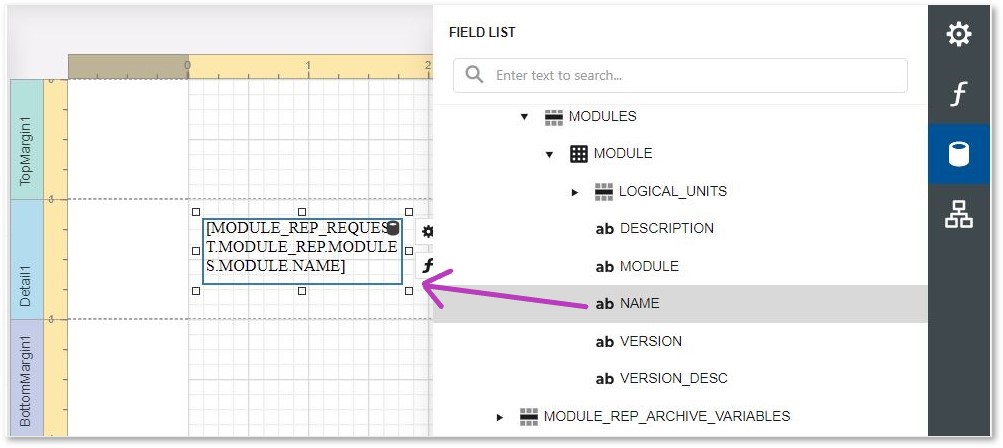Click the field list search box
Screen dimensions: 1003x448
pos(680,76)
